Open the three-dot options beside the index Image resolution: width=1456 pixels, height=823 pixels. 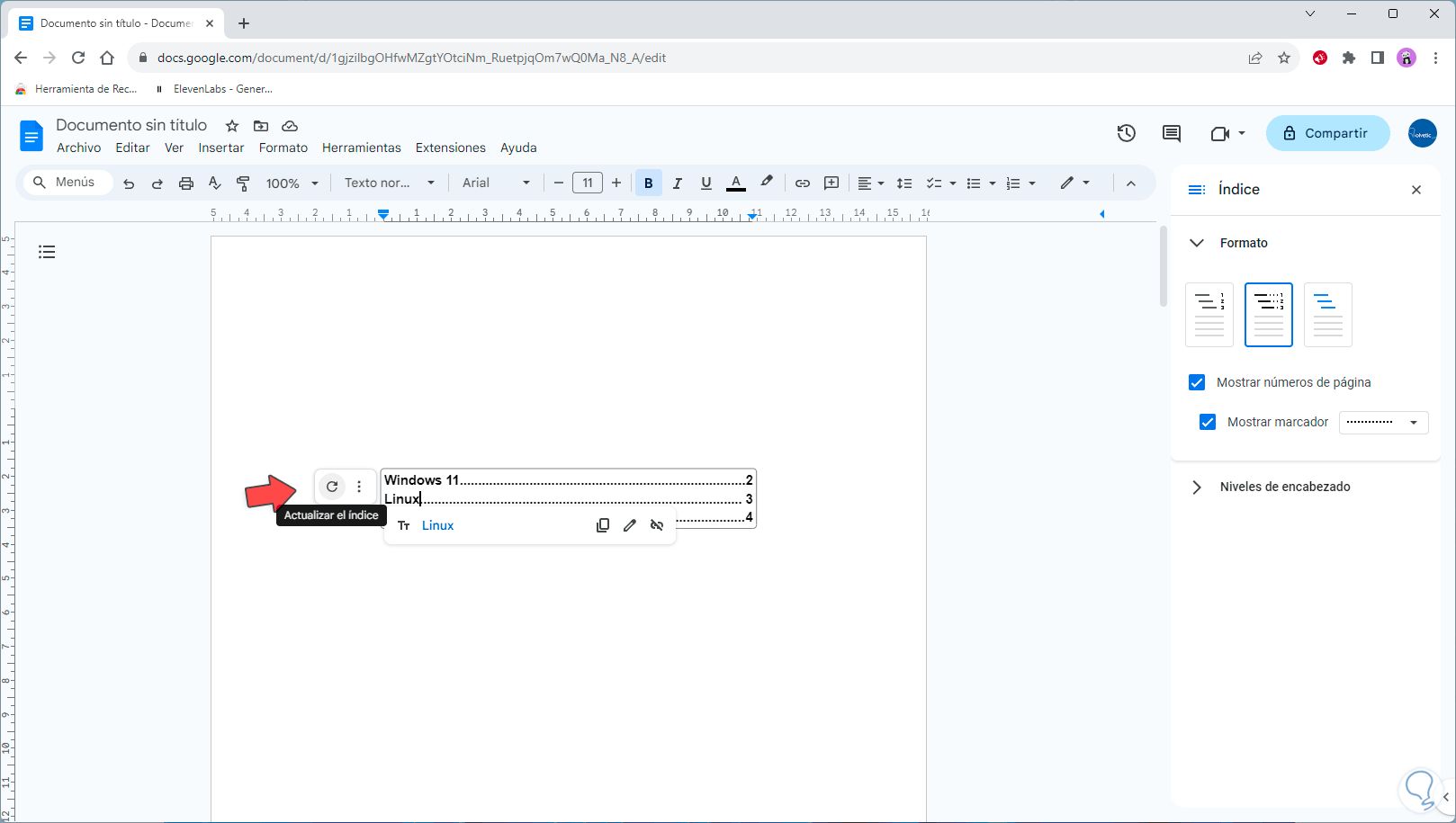(x=359, y=487)
